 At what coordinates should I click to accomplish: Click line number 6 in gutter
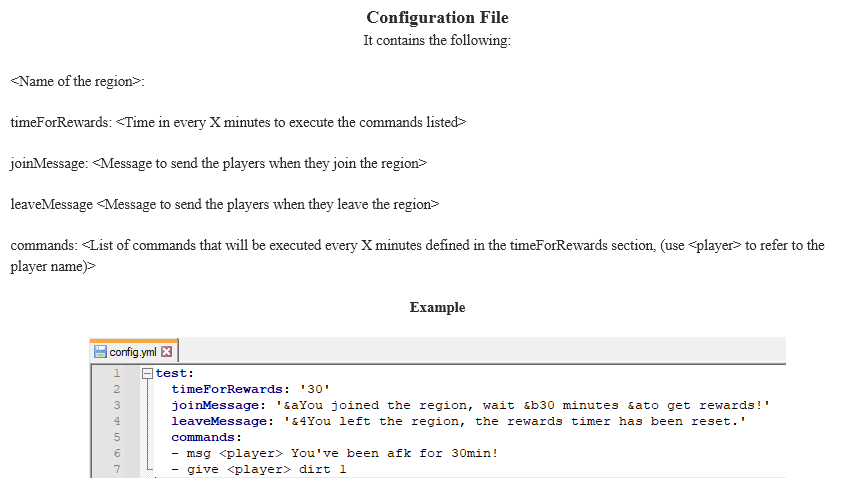[116, 453]
